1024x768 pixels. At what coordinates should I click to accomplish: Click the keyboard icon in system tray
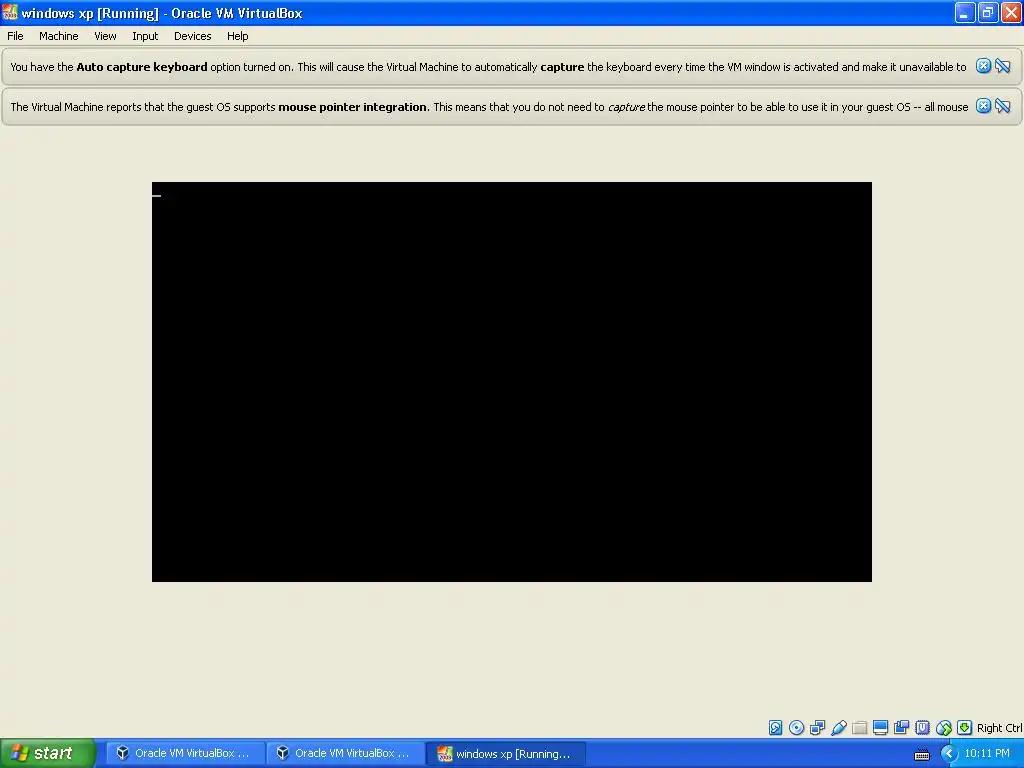click(x=921, y=754)
